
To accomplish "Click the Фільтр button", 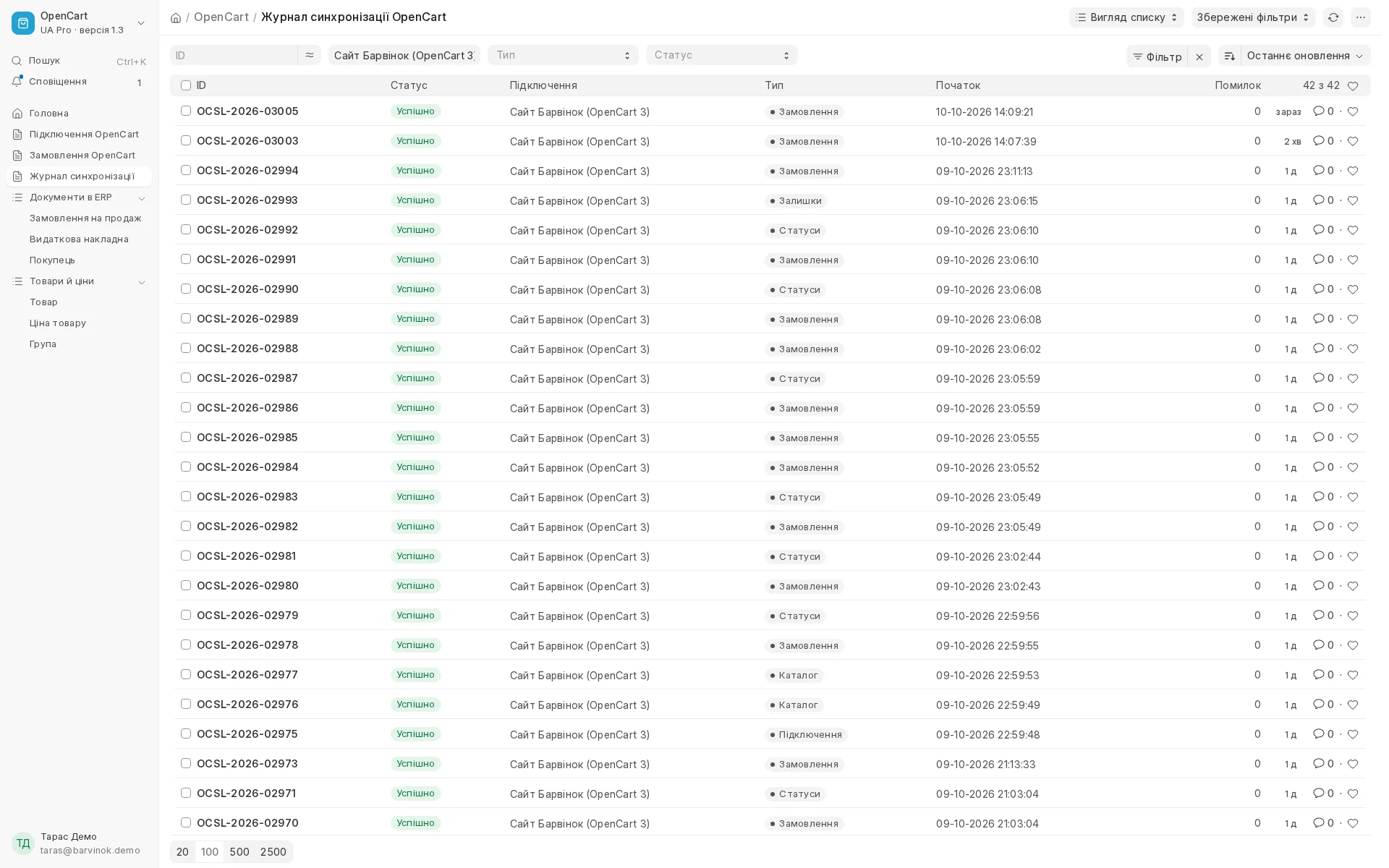I will 1157,56.
